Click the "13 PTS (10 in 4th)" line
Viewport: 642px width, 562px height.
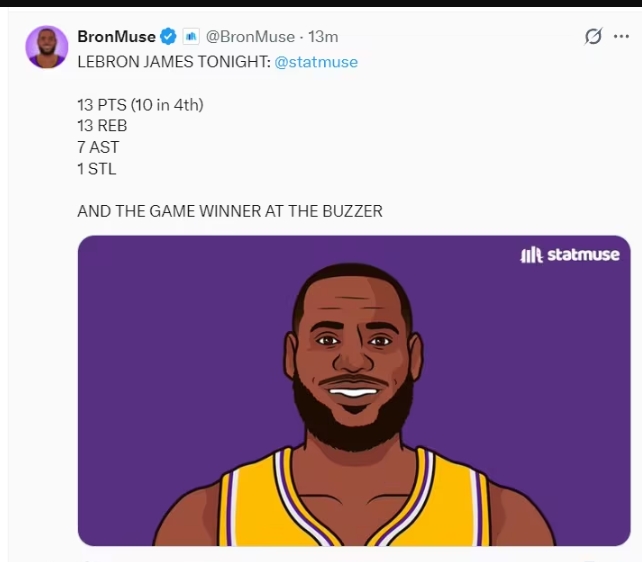[x=147, y=104]
